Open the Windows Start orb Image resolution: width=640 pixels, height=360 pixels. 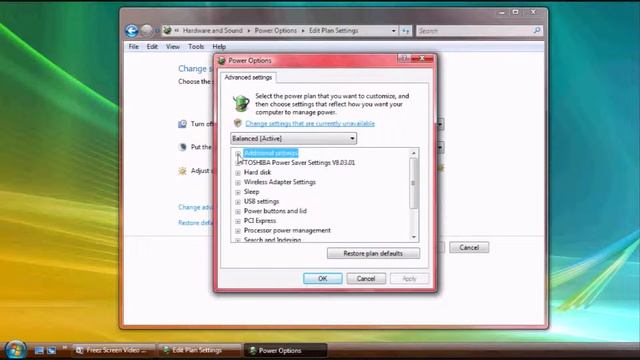16,350
